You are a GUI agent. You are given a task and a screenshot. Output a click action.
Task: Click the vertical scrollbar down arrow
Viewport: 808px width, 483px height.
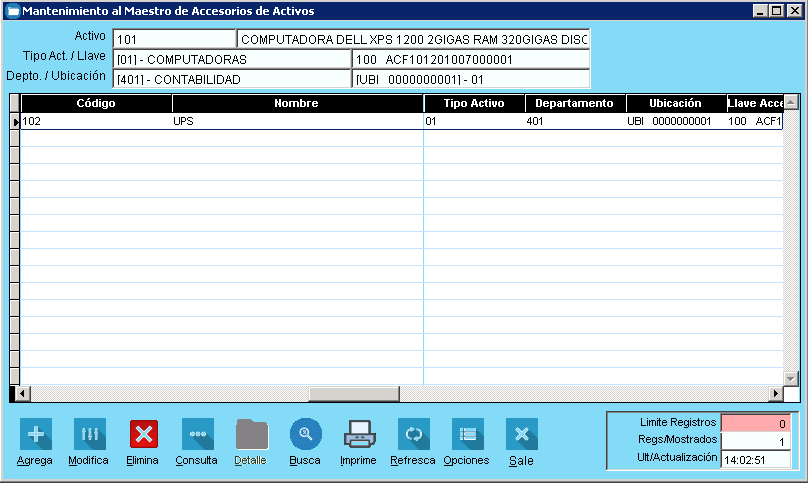pyautogui.click(x=791, y=378)
